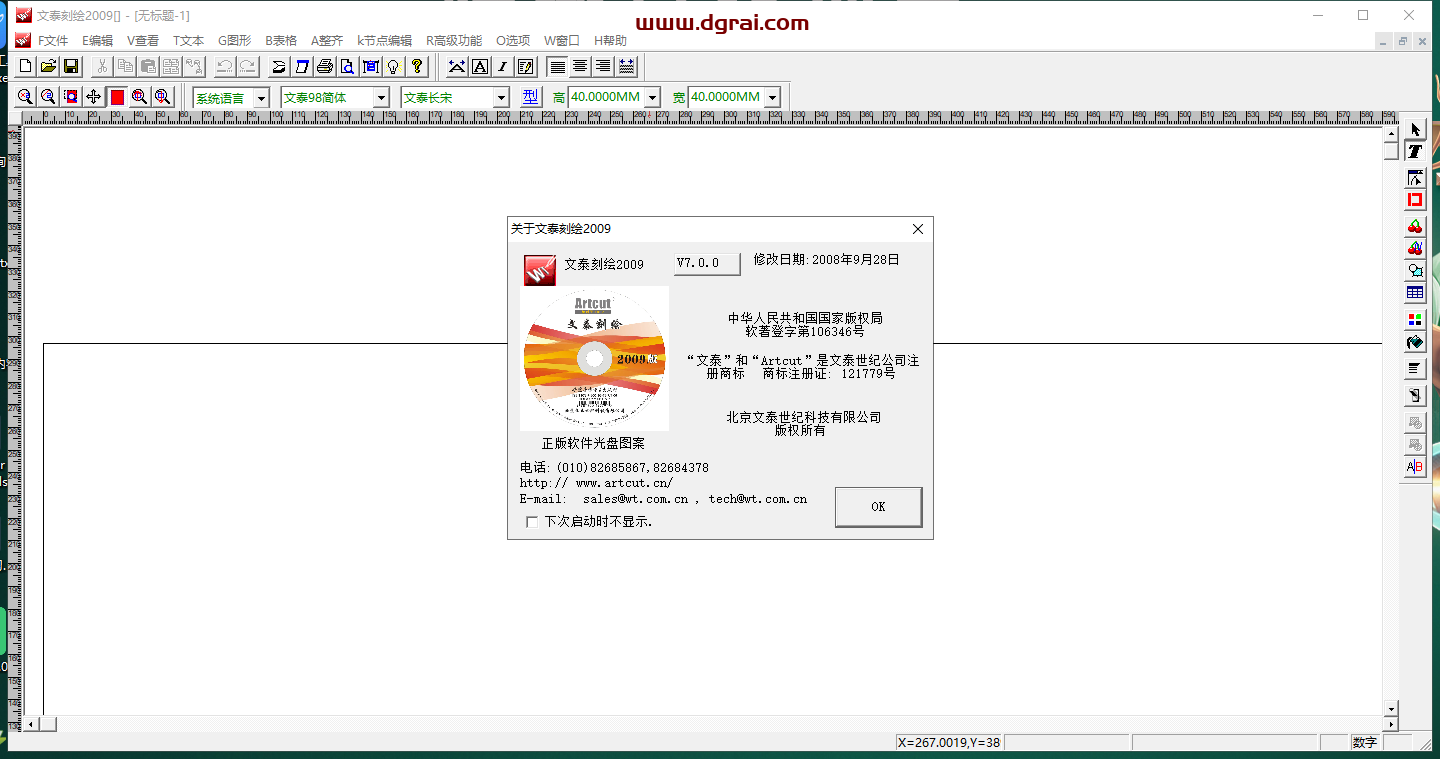Screen dimensions: 1440x759
Task: Open the 文泰长宋 font dropdown
Action: point(501,98)
